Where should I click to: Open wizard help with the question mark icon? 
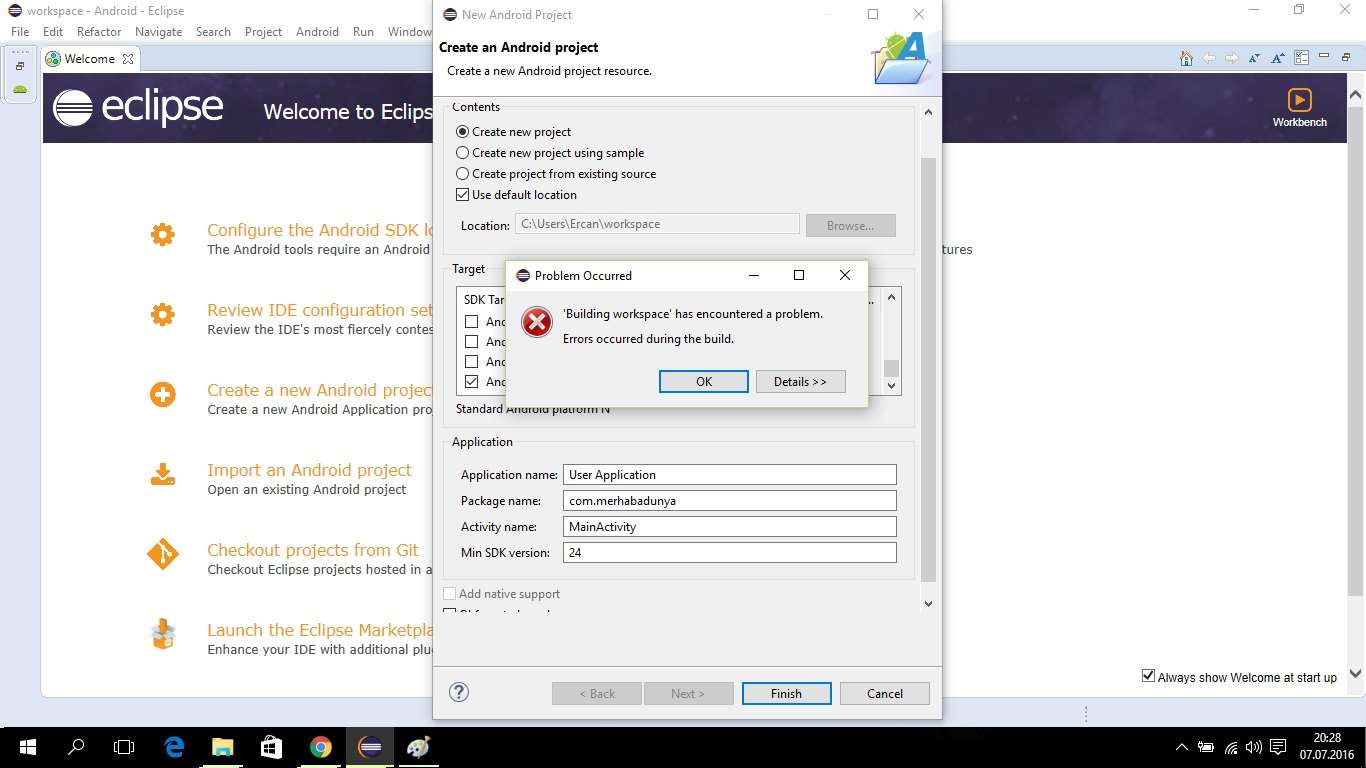(x=459, y=692)
